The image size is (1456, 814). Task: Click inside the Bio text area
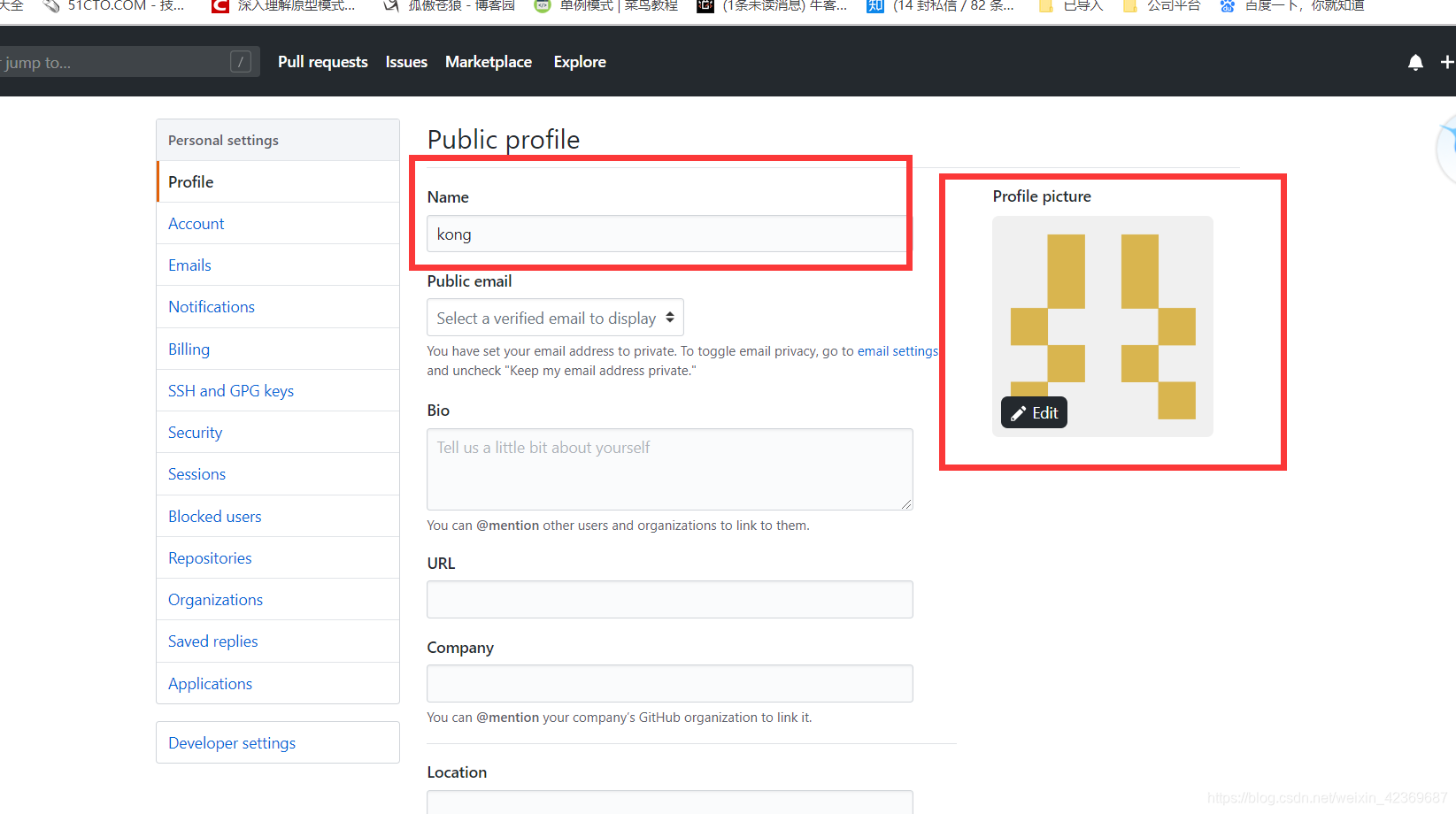coord(669,469)
